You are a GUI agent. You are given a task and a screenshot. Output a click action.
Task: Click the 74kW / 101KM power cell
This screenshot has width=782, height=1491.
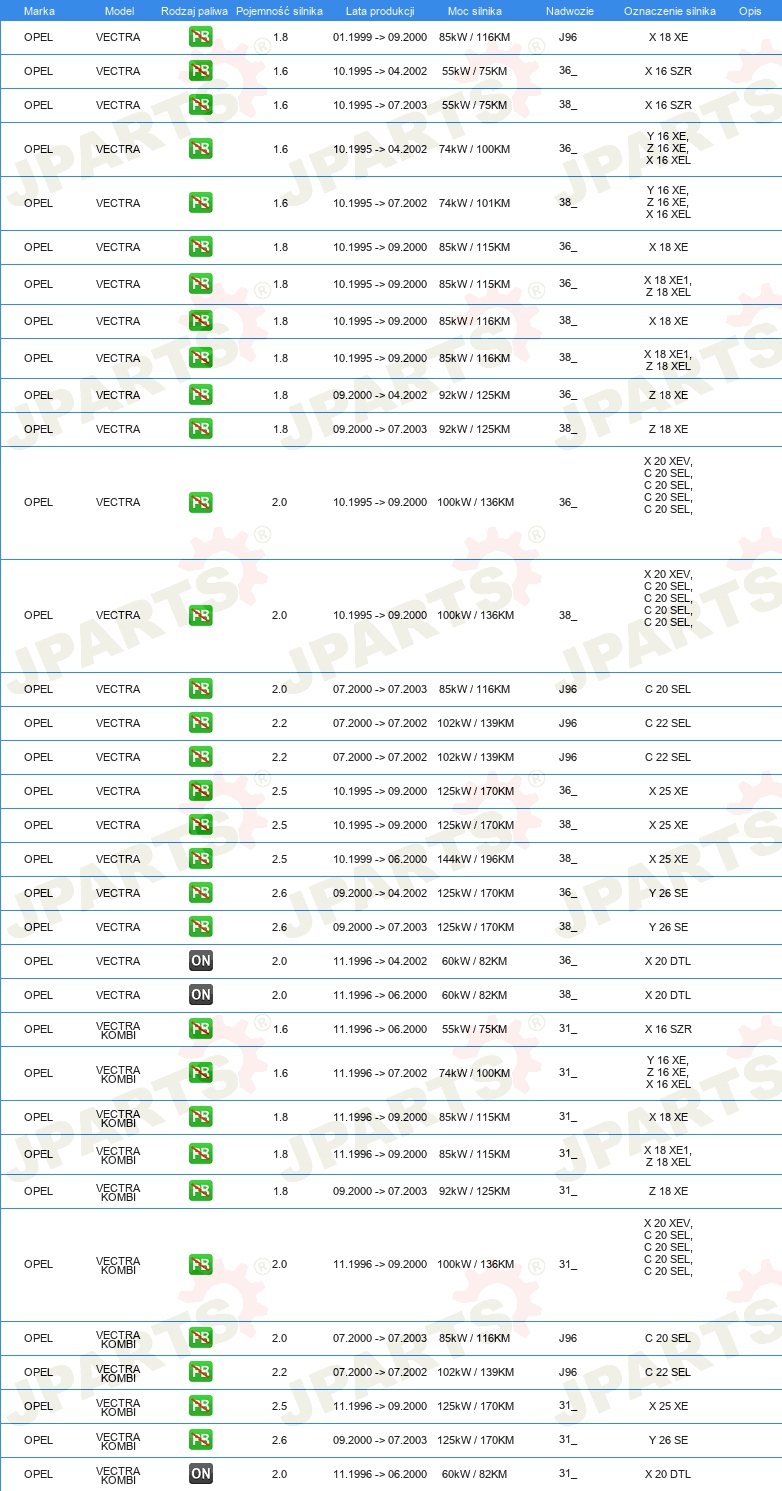[x=475, y=203]
